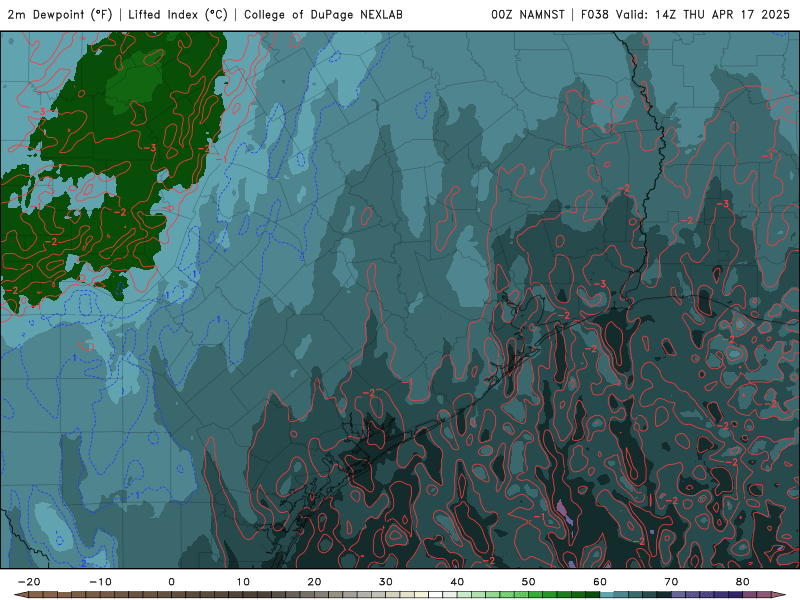
Task: Click the 60 label on the color scale
Action: [x=600, y=582]
